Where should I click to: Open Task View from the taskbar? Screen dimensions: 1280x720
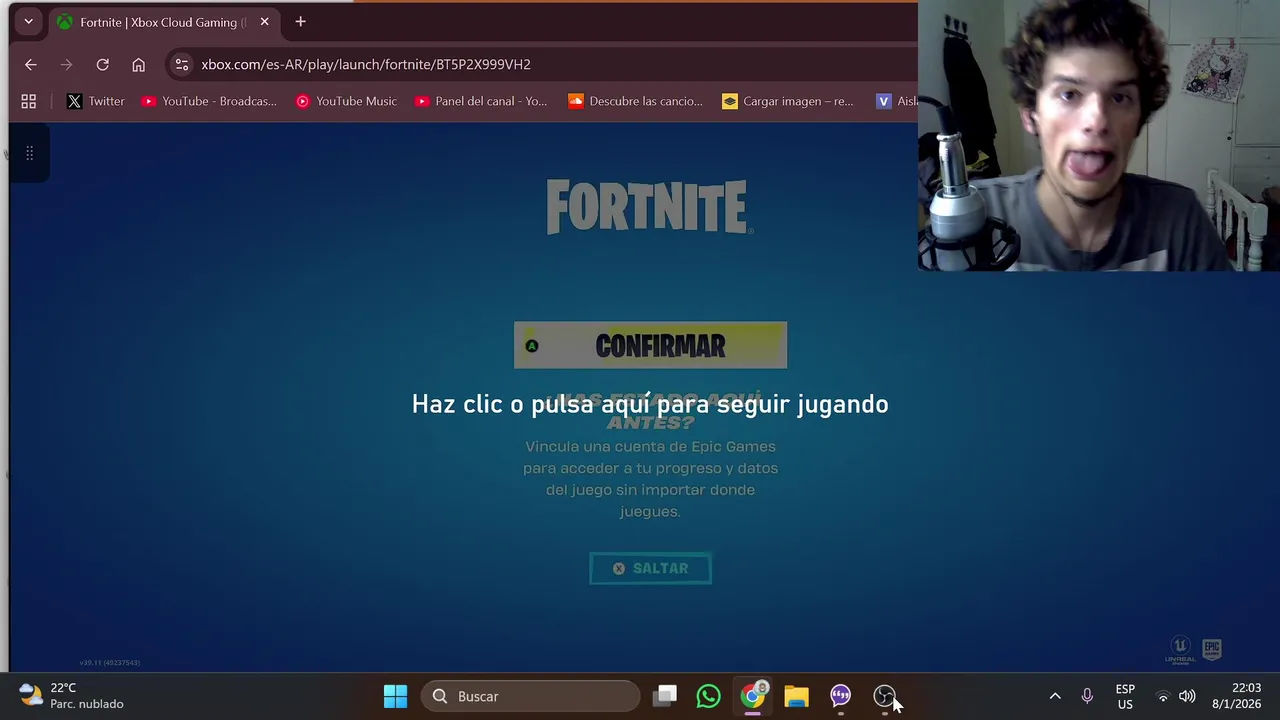(665, 696)
